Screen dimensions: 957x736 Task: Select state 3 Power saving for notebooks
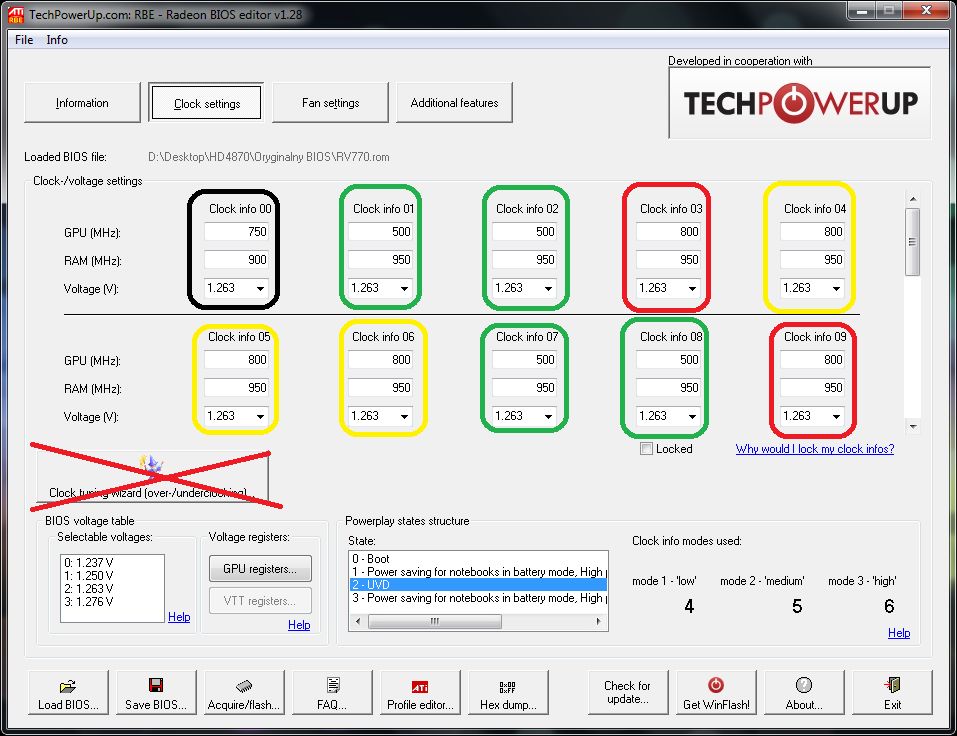478,598
